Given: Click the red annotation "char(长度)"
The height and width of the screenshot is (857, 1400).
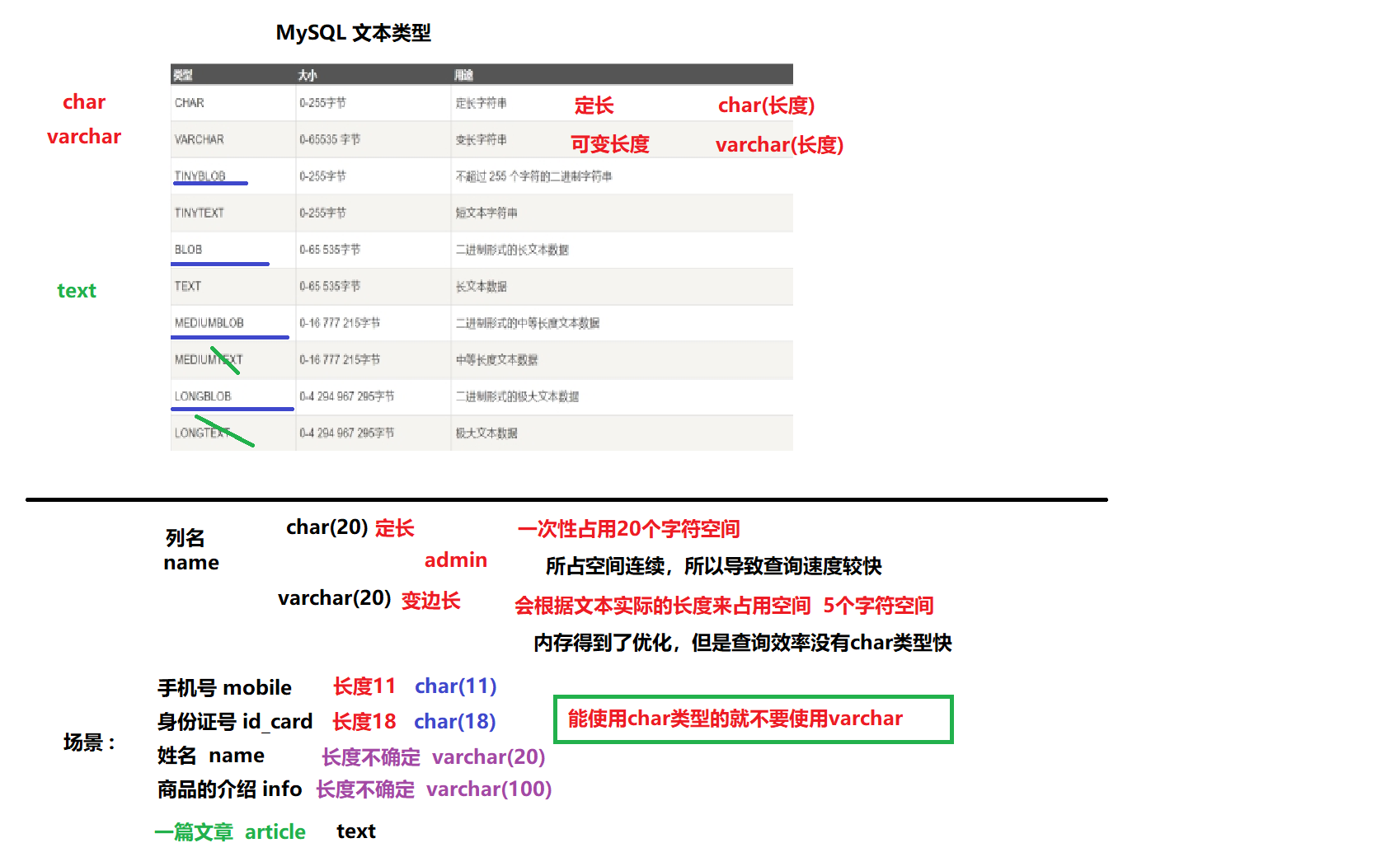Looking at the screenshot, I should (x=766, y=105).
